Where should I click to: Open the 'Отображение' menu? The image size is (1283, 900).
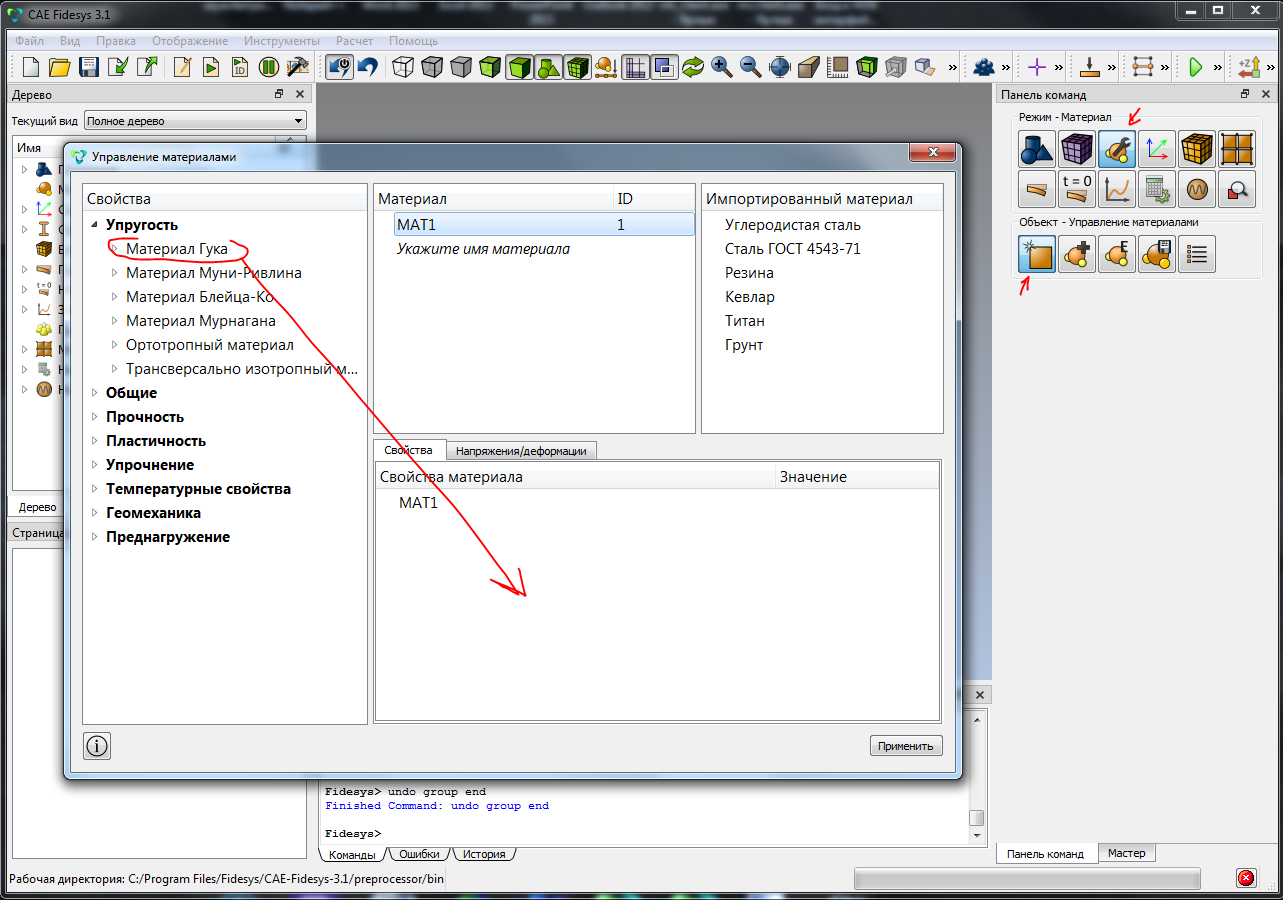190,41
